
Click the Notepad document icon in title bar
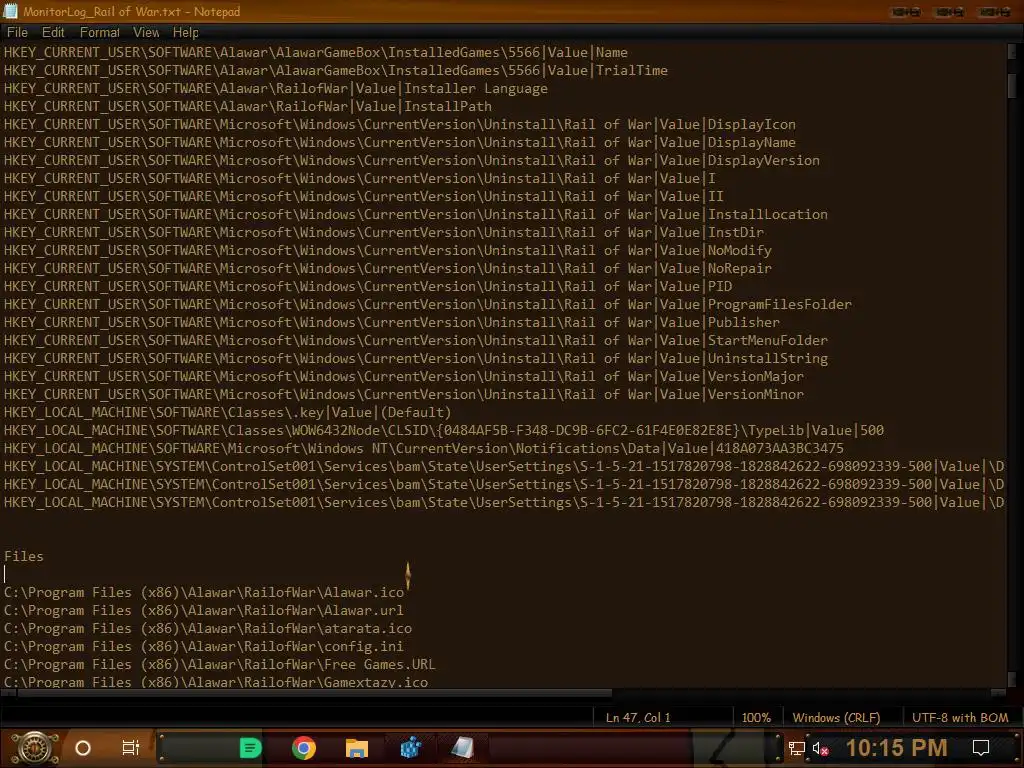[x=10, y=11]
